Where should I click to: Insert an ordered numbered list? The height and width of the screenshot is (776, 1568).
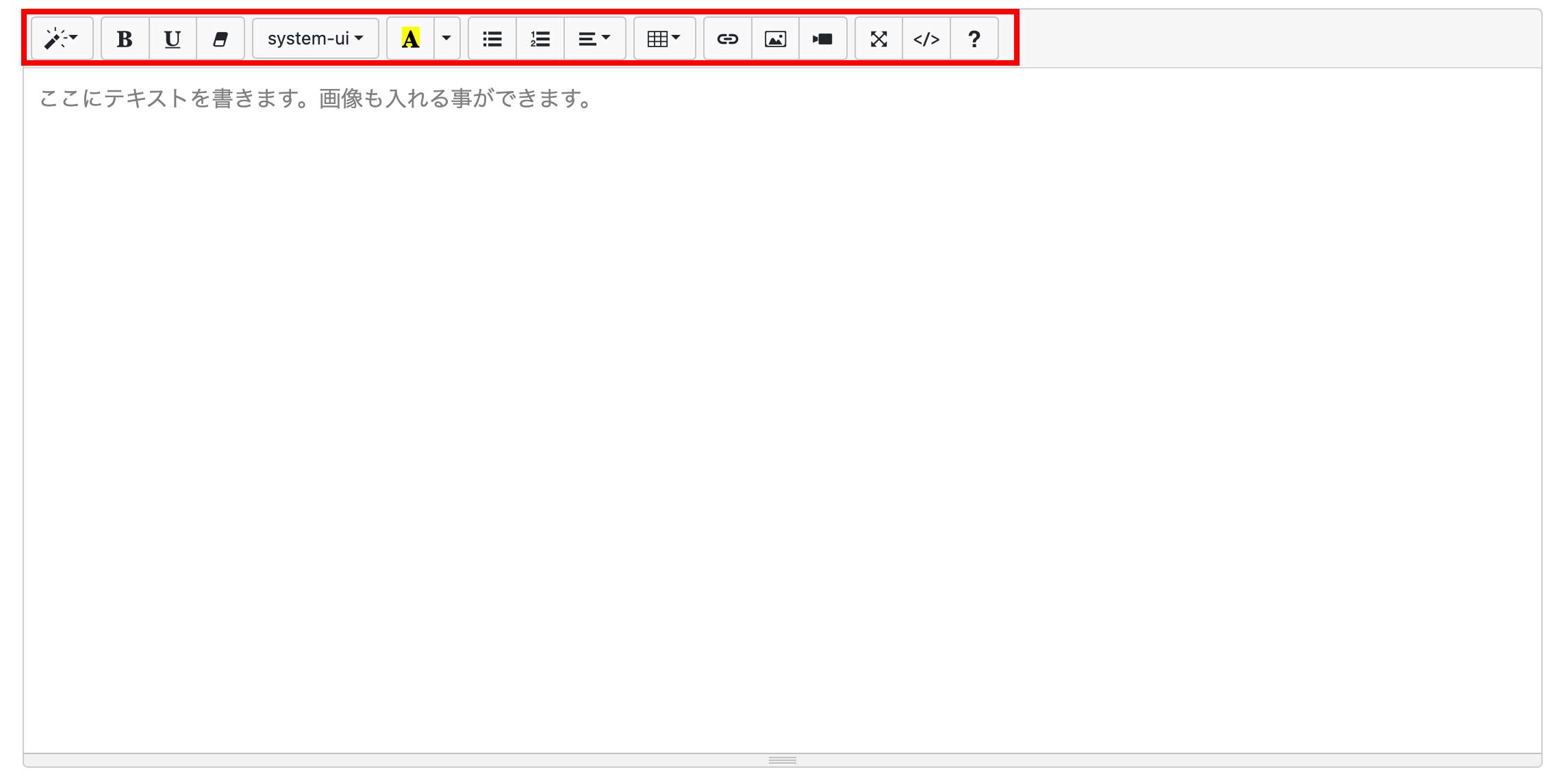(540, 39)
